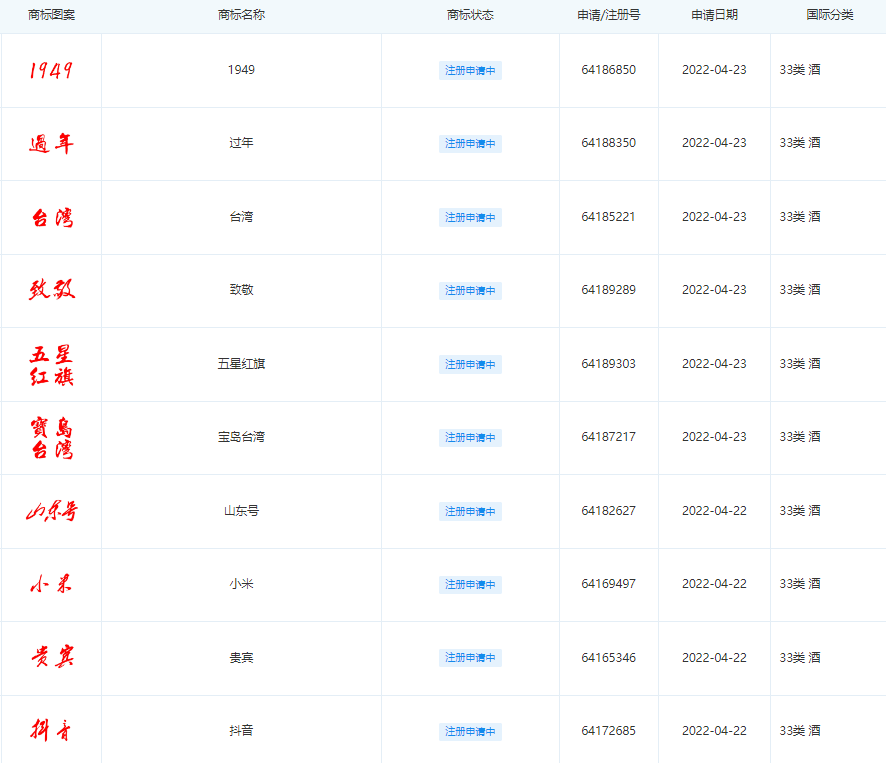Click 注册申请中 status badge for 五星红旗
Screen dimensions: 886x763
[x=470, y=365]
